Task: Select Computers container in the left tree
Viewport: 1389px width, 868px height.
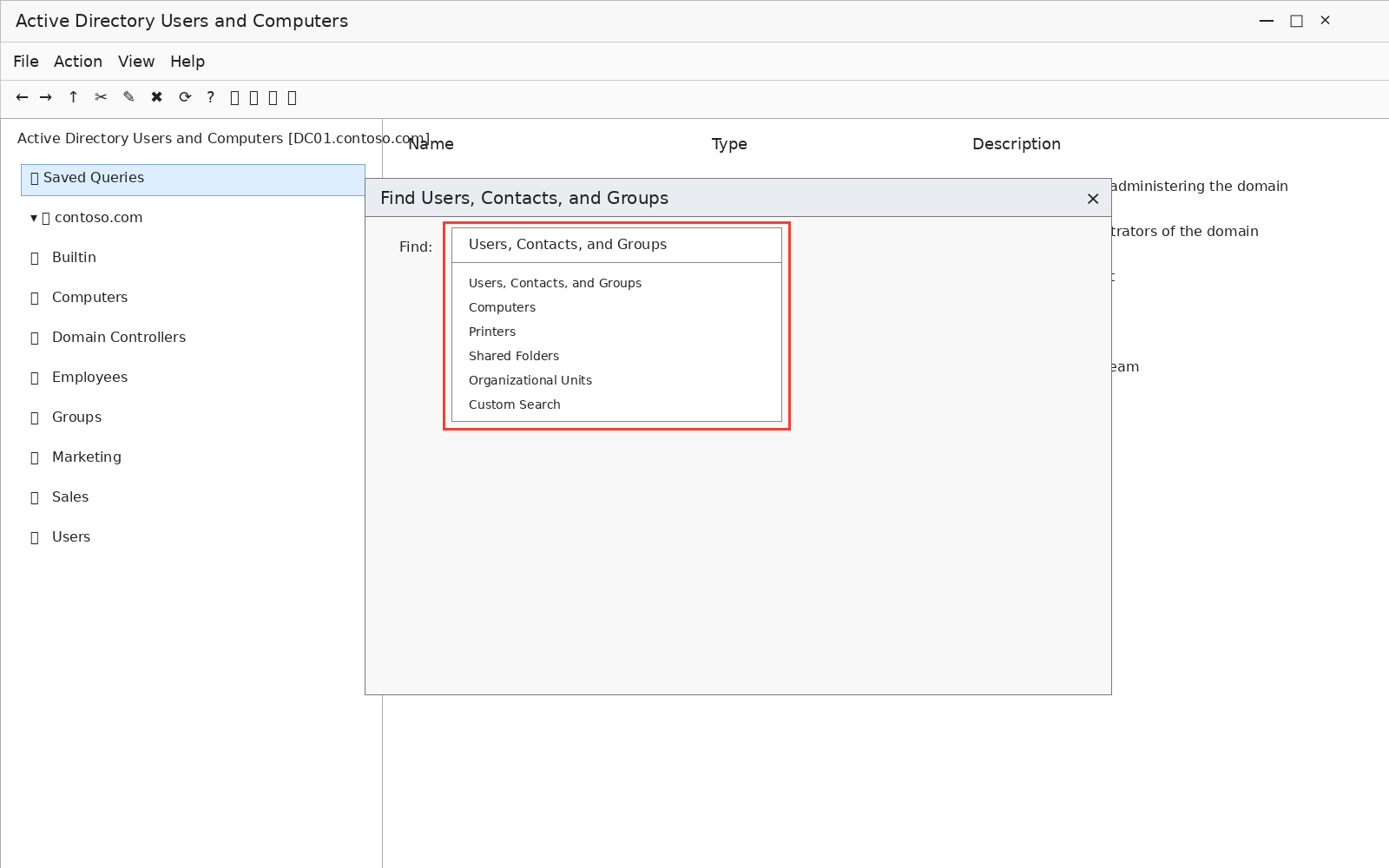Action: [x=89, y=298]
